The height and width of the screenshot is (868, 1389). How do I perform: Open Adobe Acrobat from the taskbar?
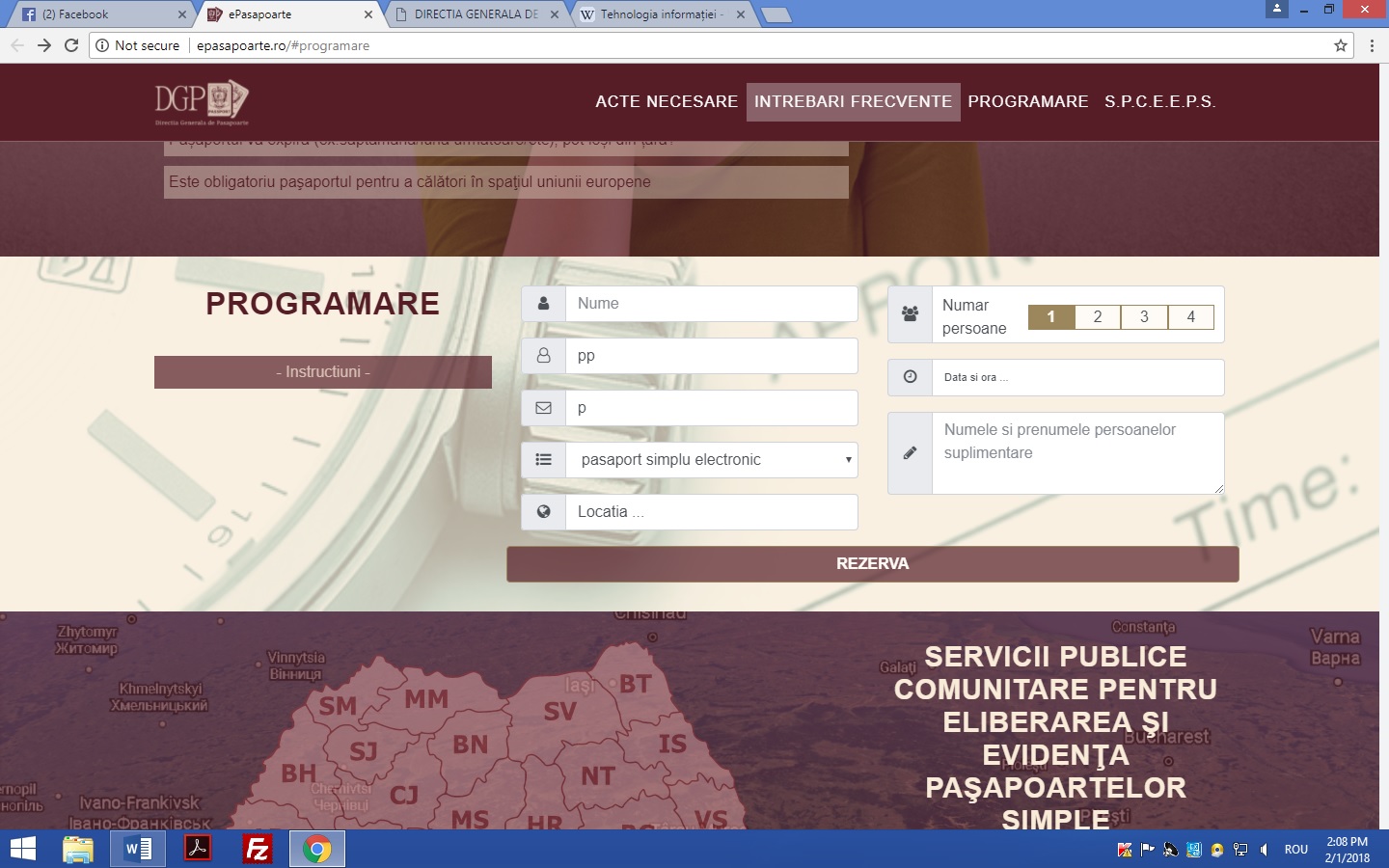click(198, 849)
